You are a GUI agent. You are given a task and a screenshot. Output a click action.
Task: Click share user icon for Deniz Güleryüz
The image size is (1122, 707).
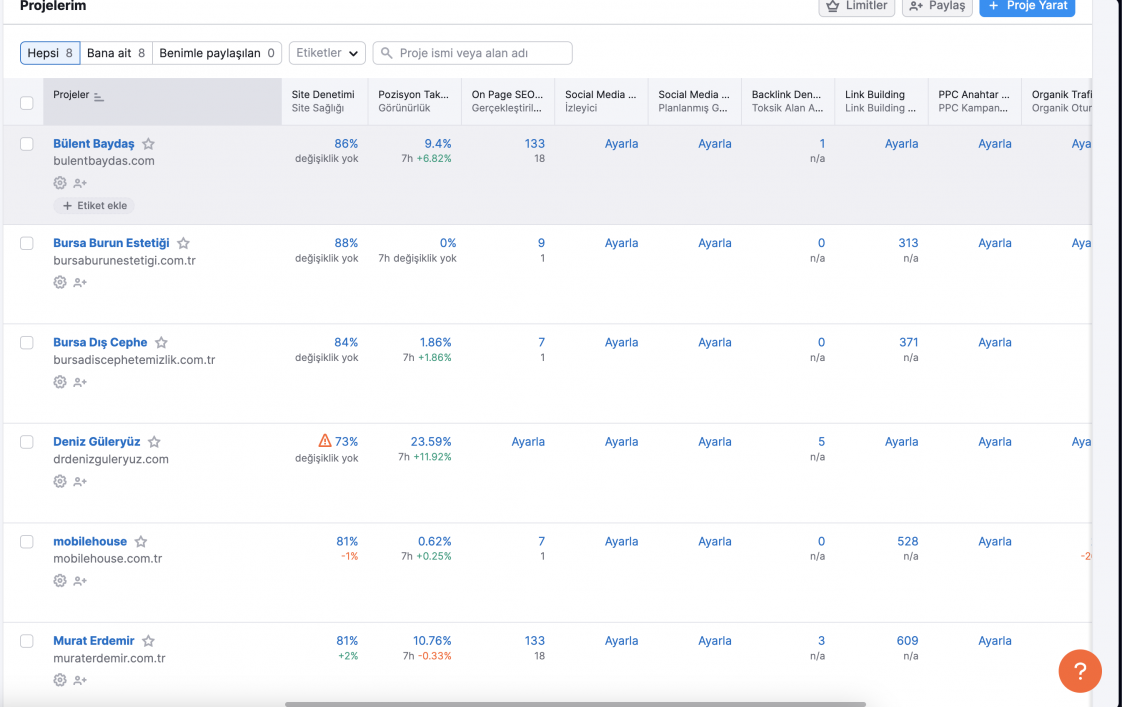(x=80, y=482)
